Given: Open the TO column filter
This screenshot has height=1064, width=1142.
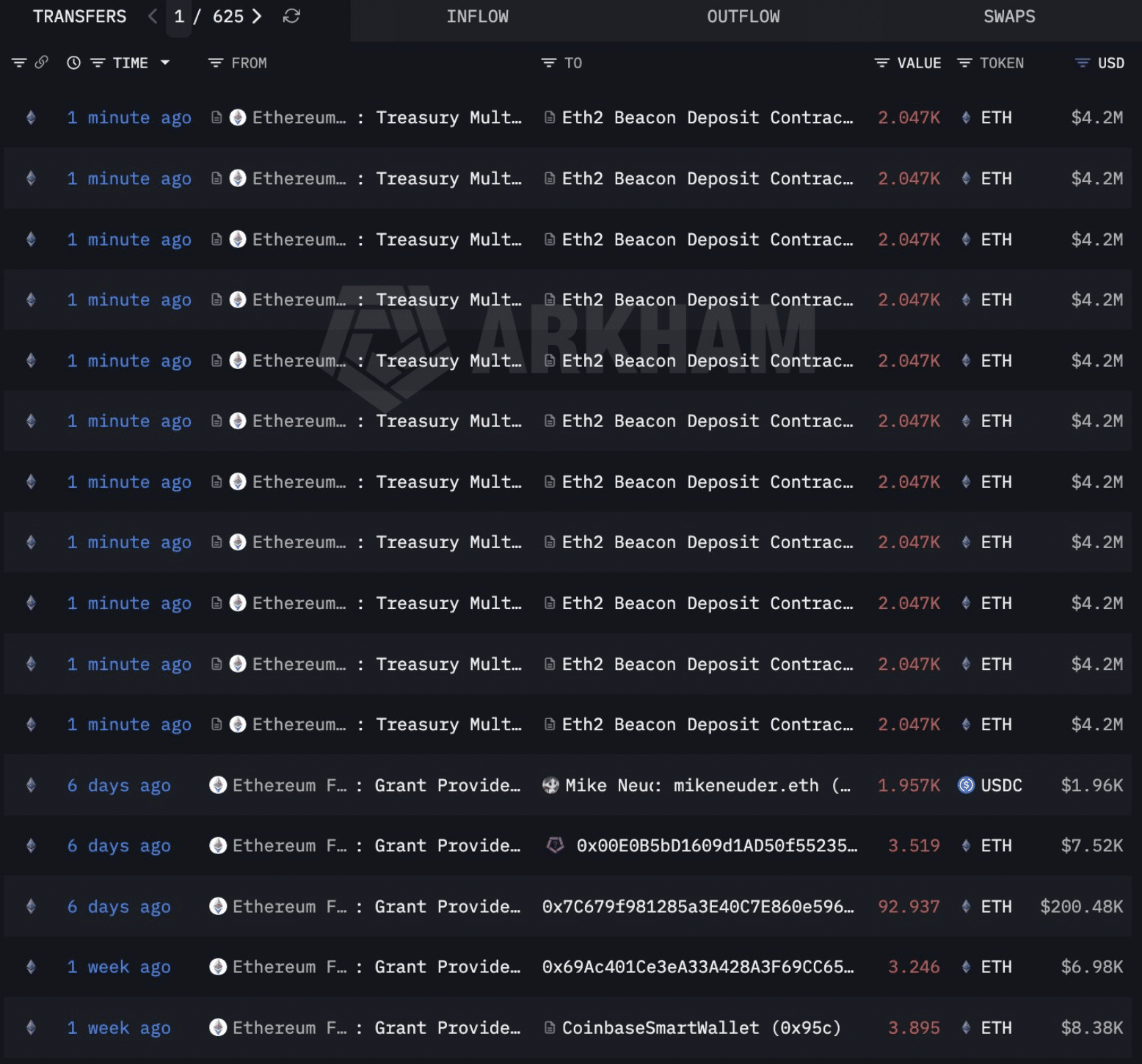Looking at the screenshot, I should tap(548, 63).
